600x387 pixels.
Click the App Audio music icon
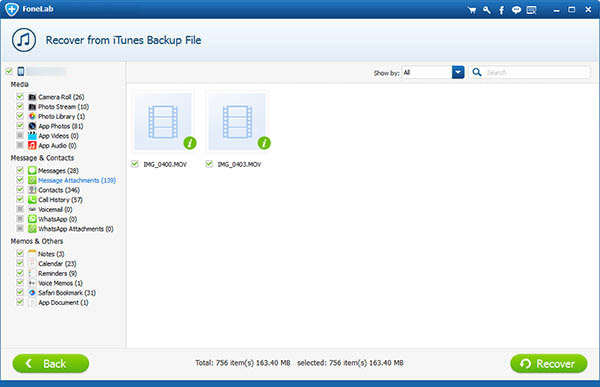[32, 145]
